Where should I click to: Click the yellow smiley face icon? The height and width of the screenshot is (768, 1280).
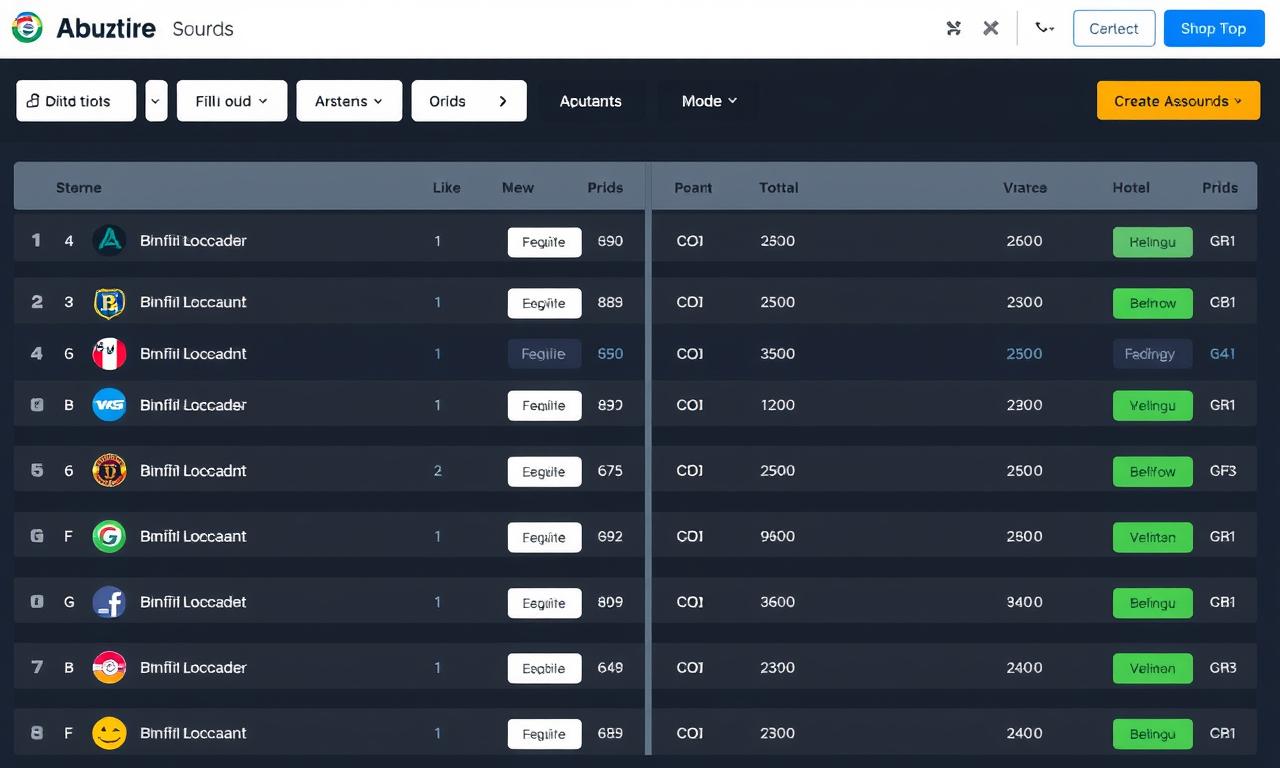pos(109,733)
